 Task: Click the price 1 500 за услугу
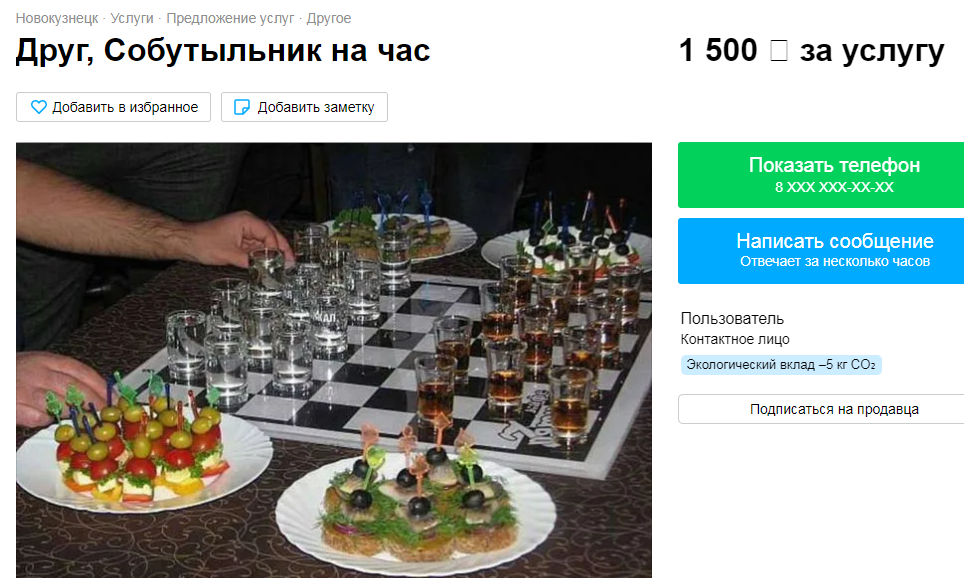[x=812, y=50]
